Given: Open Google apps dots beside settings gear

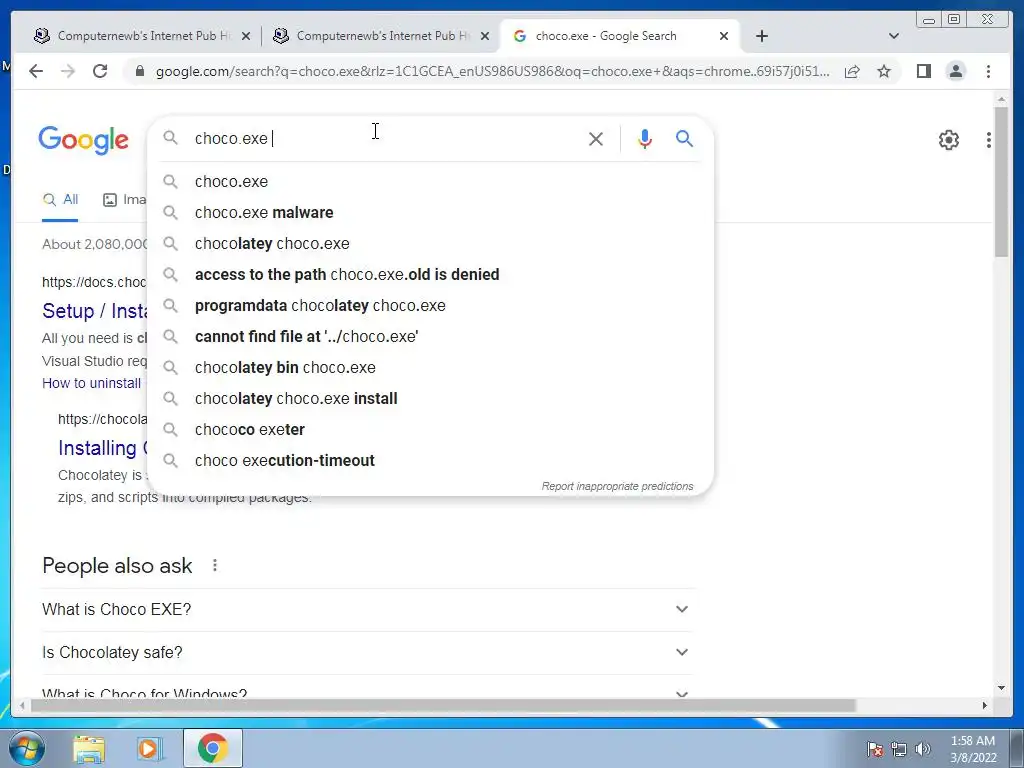Looking at the screenshot, I should click(989, 139).
